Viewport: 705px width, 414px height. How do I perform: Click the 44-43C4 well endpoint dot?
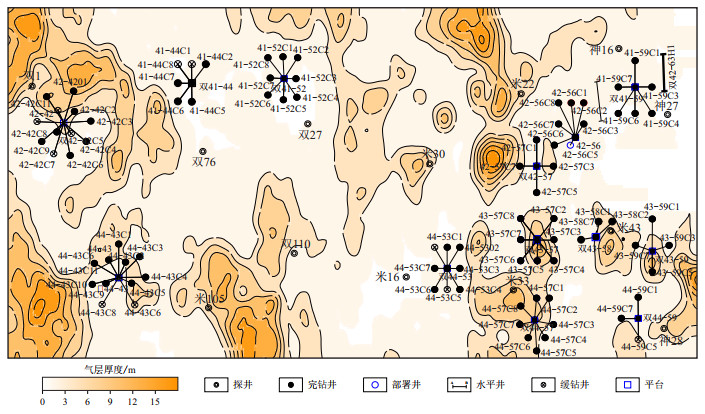[146, 277]
